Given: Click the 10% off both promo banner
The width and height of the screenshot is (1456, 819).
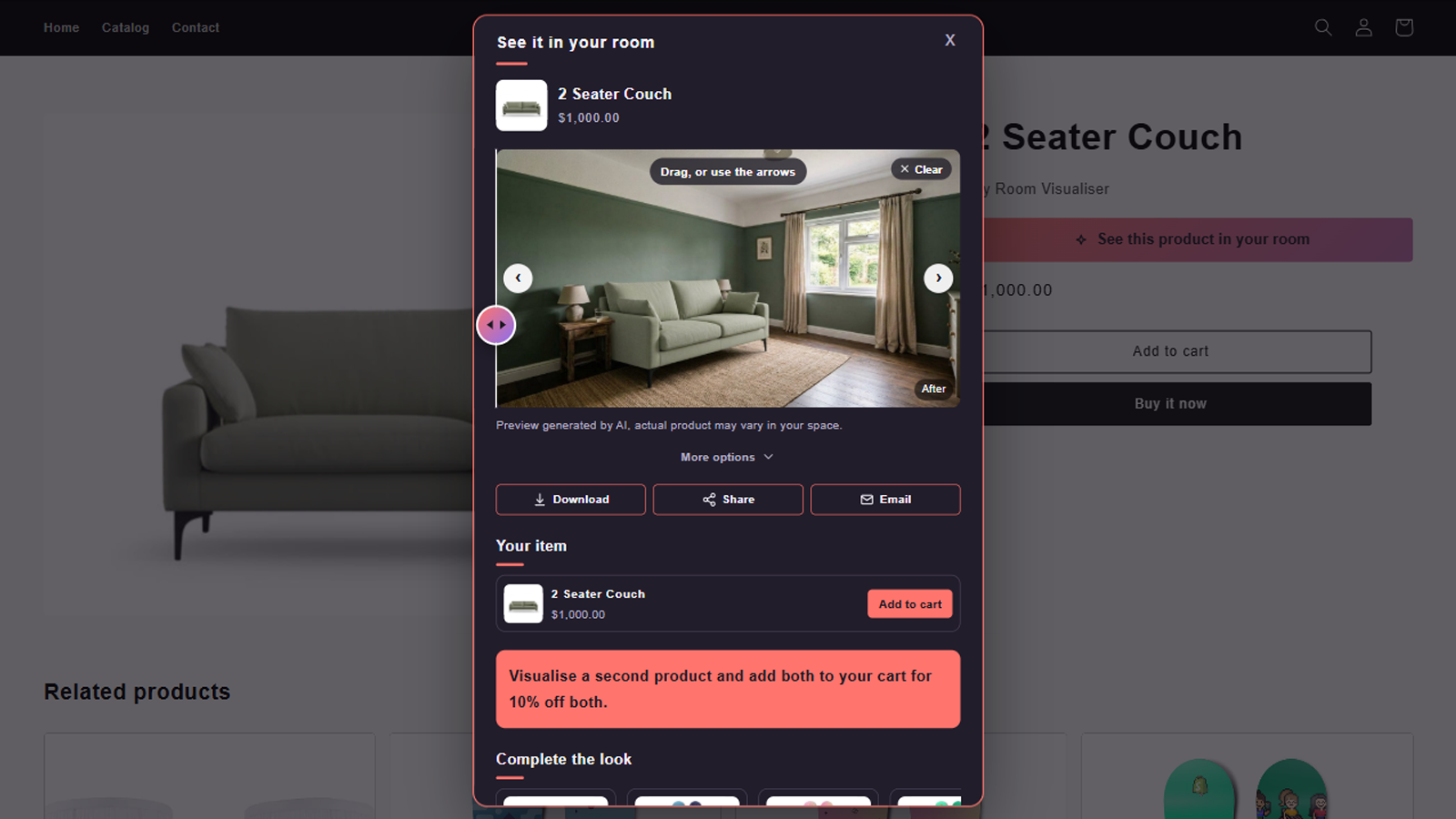Looking at the screenshot, I should pyautogui.click(x=728, y=689).
